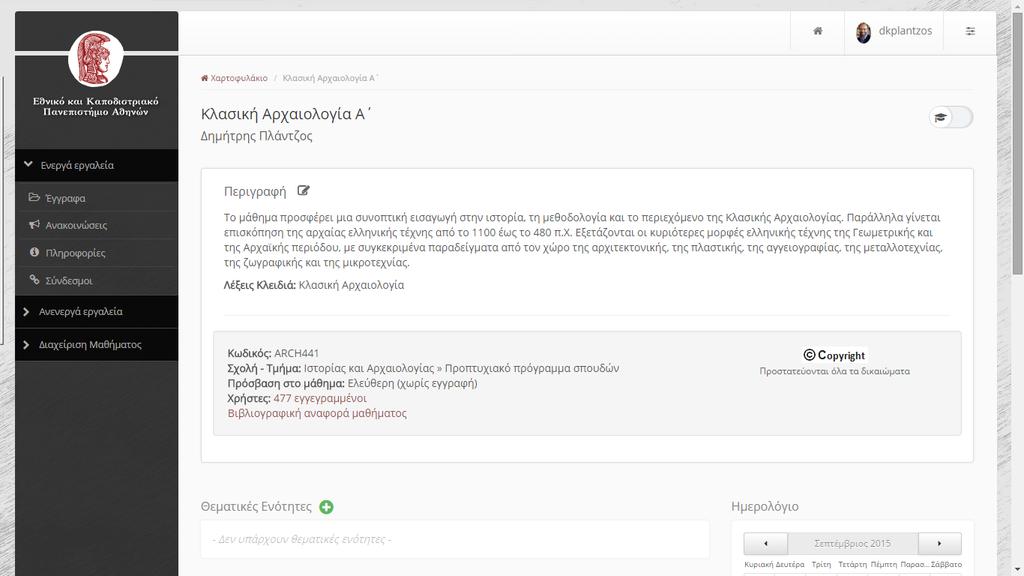Open Σύνδεσμοι in the sidebar
Viewport: 1024px width, 576px height.
(69, 281)
